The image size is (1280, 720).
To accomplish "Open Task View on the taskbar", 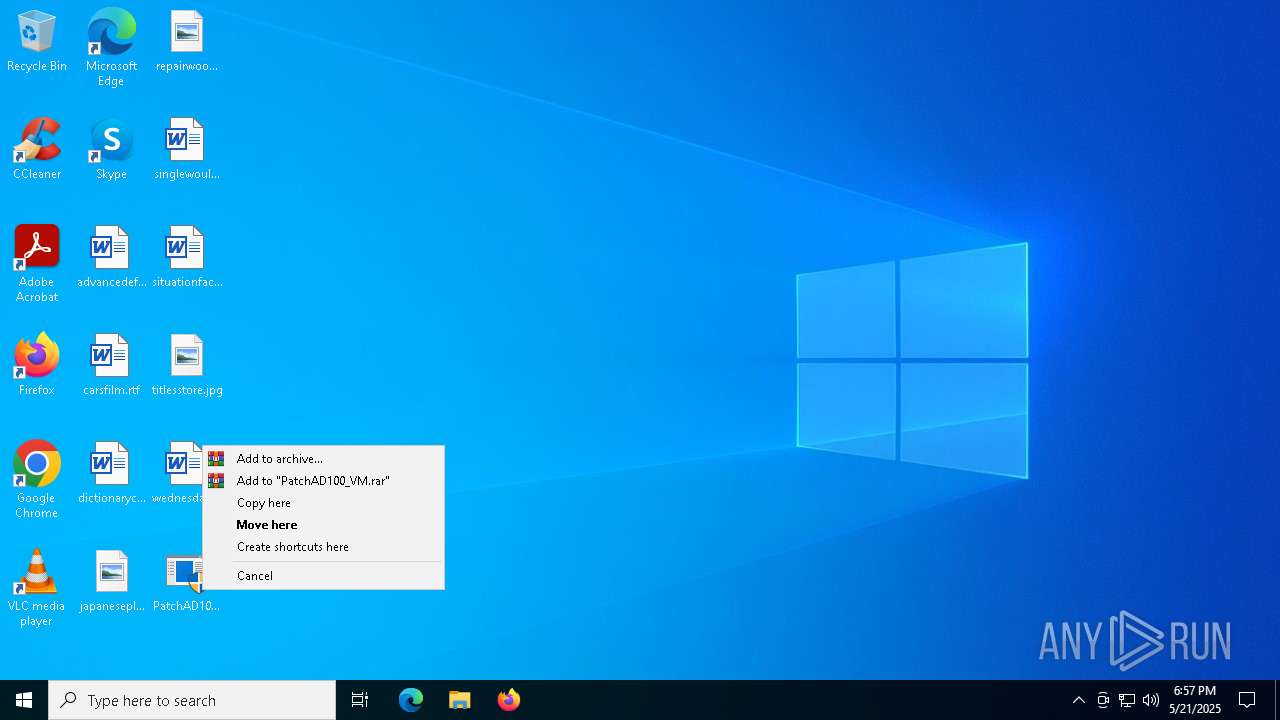I will tap(360, 700).
